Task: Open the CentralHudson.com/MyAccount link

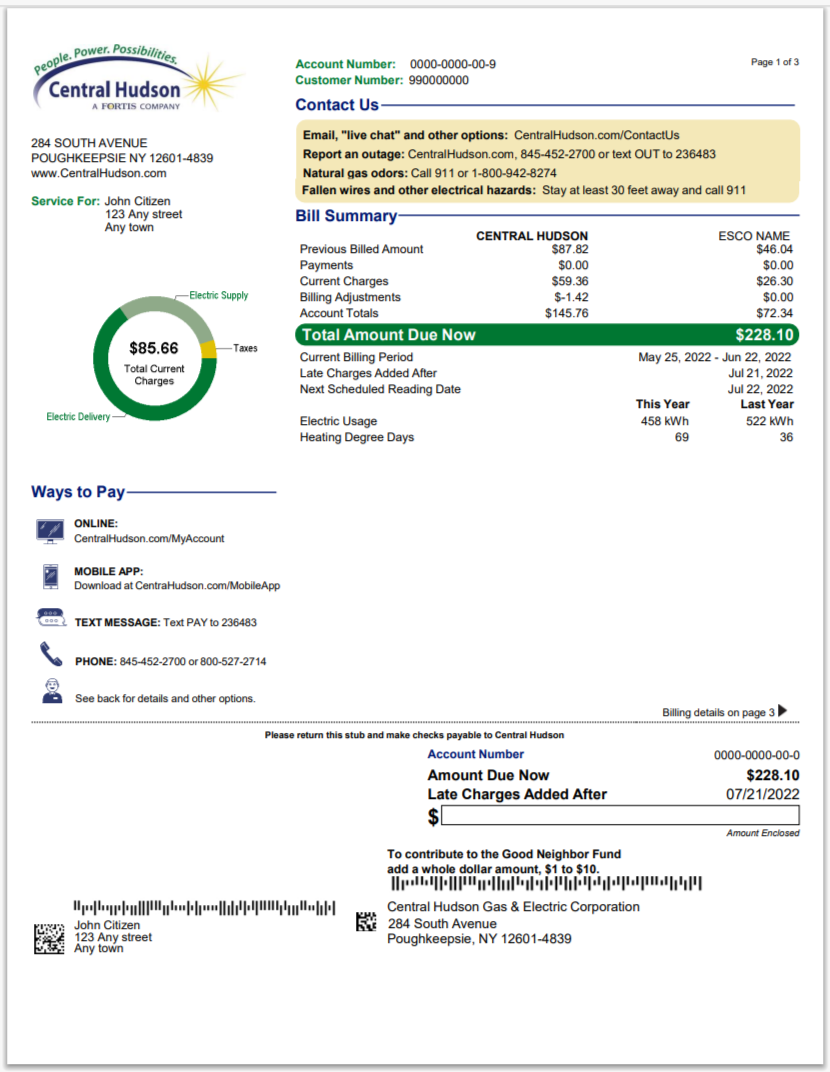Action: (149, 538)
